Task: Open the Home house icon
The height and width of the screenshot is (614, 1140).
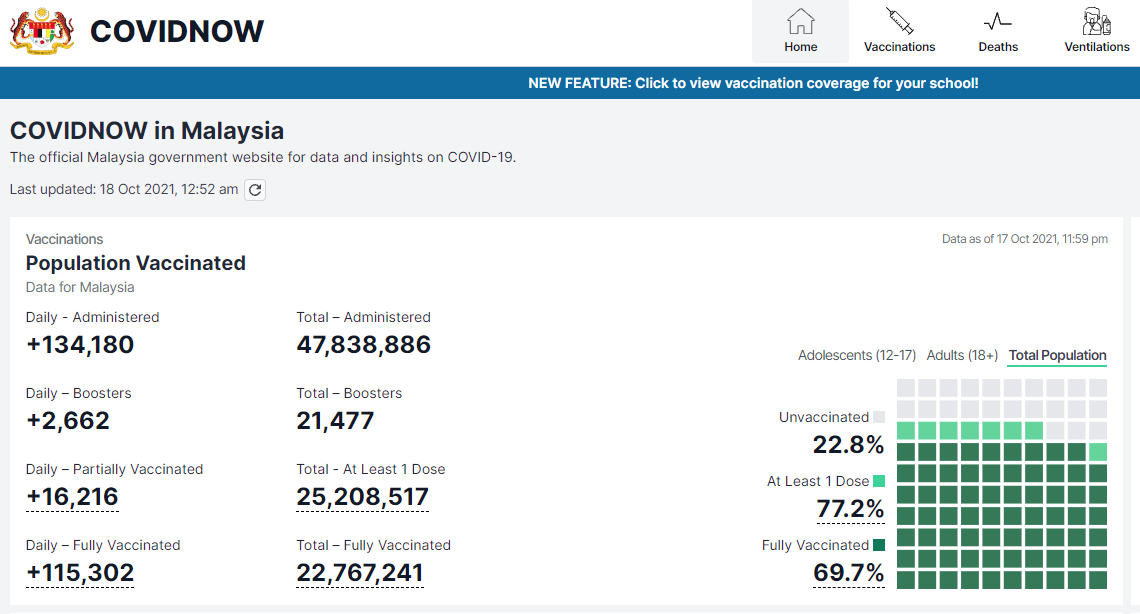Action: (800, 21)
